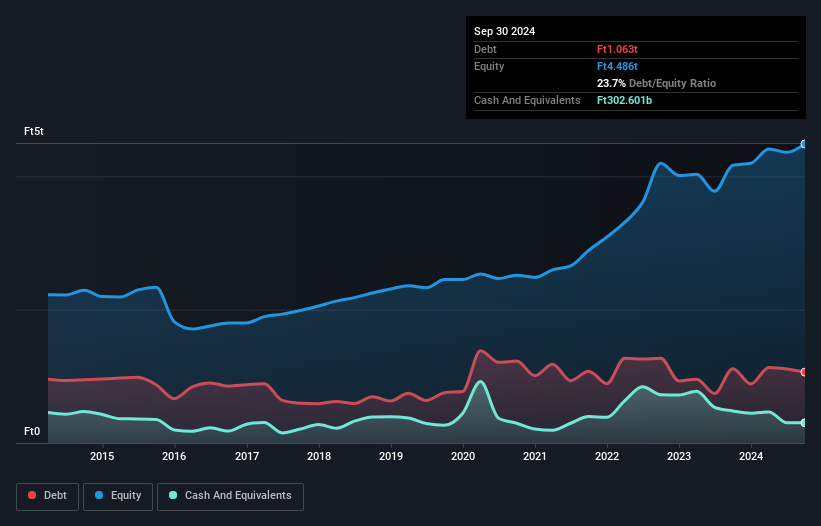The height and width of the screenshot is (526, 821).
Task: Click the Ft5t y-axis label
Action: click(34, 131)
